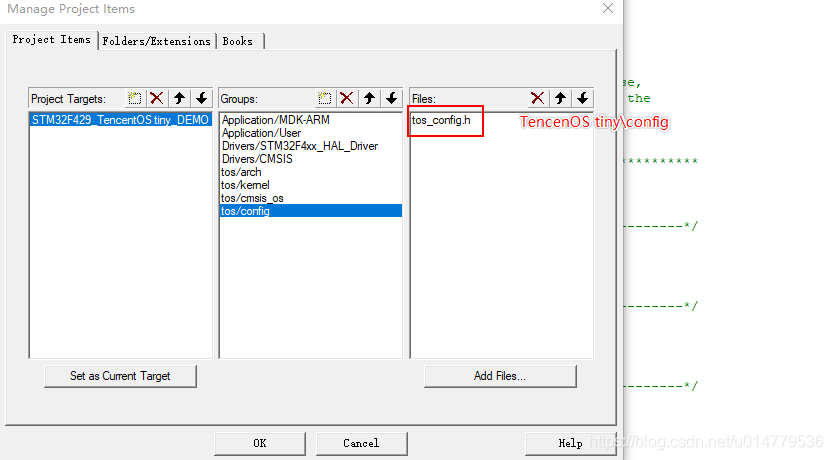The width and height of the screenshot is (833, 460).
Task: Move selected file up
Action: [560, 98]
